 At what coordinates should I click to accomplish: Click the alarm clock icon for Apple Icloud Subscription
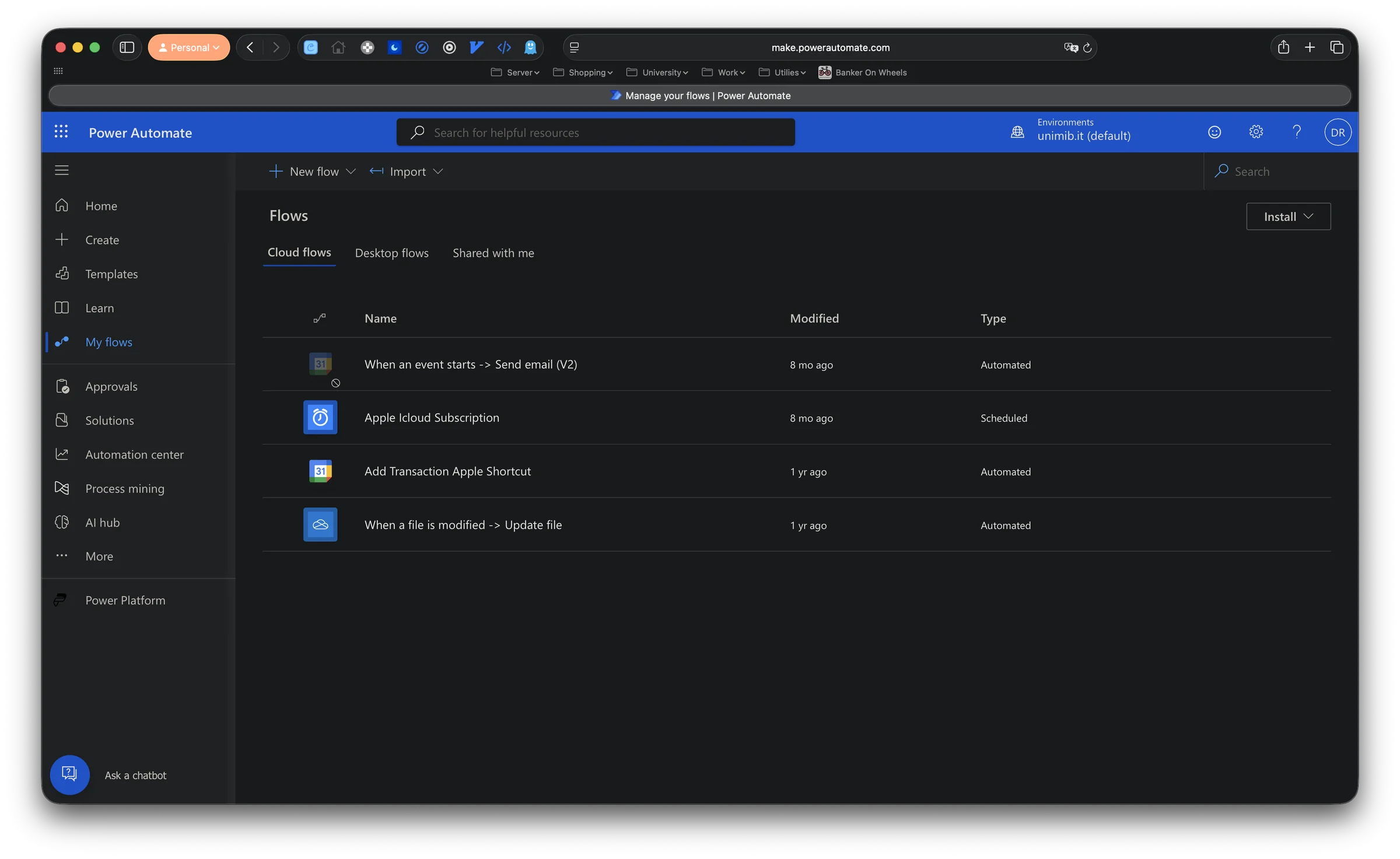(320, 418)
